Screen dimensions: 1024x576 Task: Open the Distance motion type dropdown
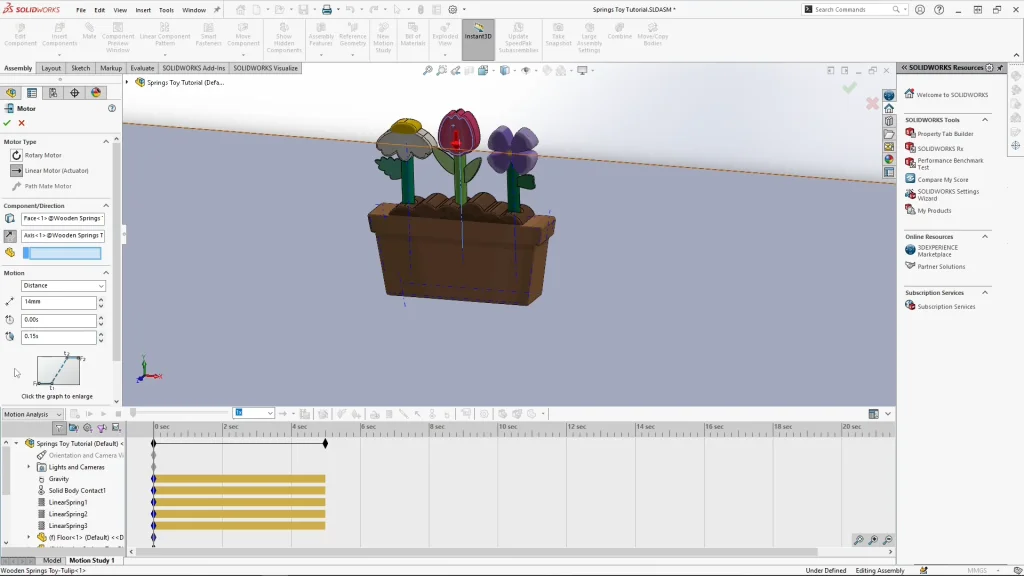click(x=63, y=286)
